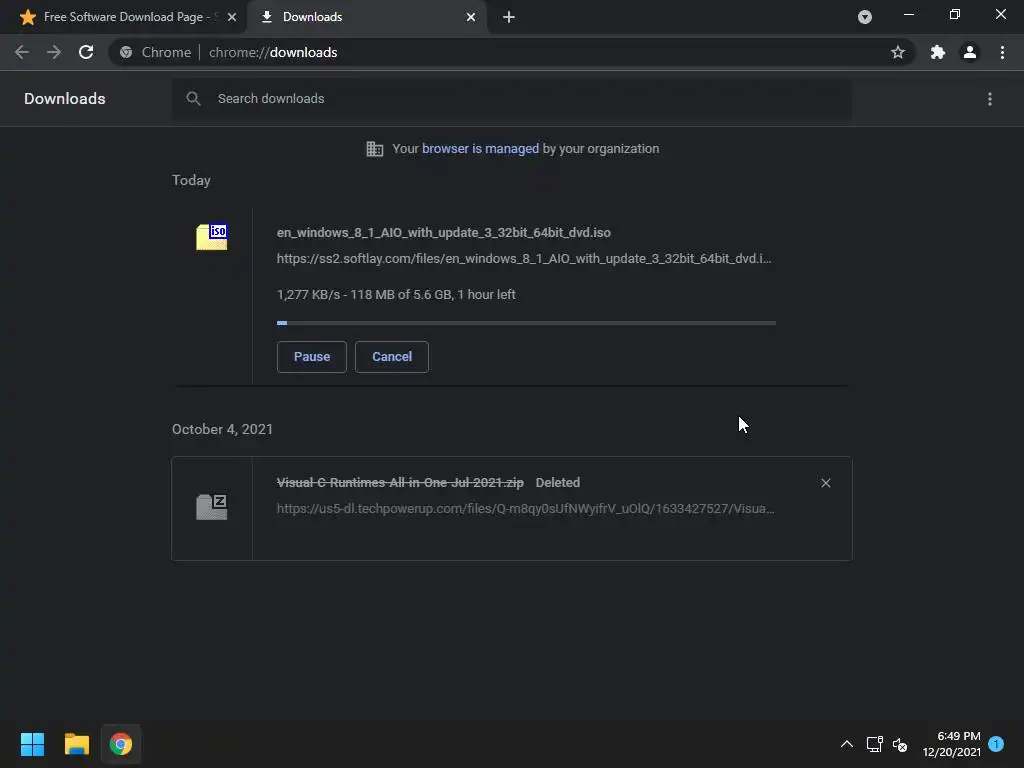Click the Downloads page heading
The image size is (1024, 768).
point(65,99)
